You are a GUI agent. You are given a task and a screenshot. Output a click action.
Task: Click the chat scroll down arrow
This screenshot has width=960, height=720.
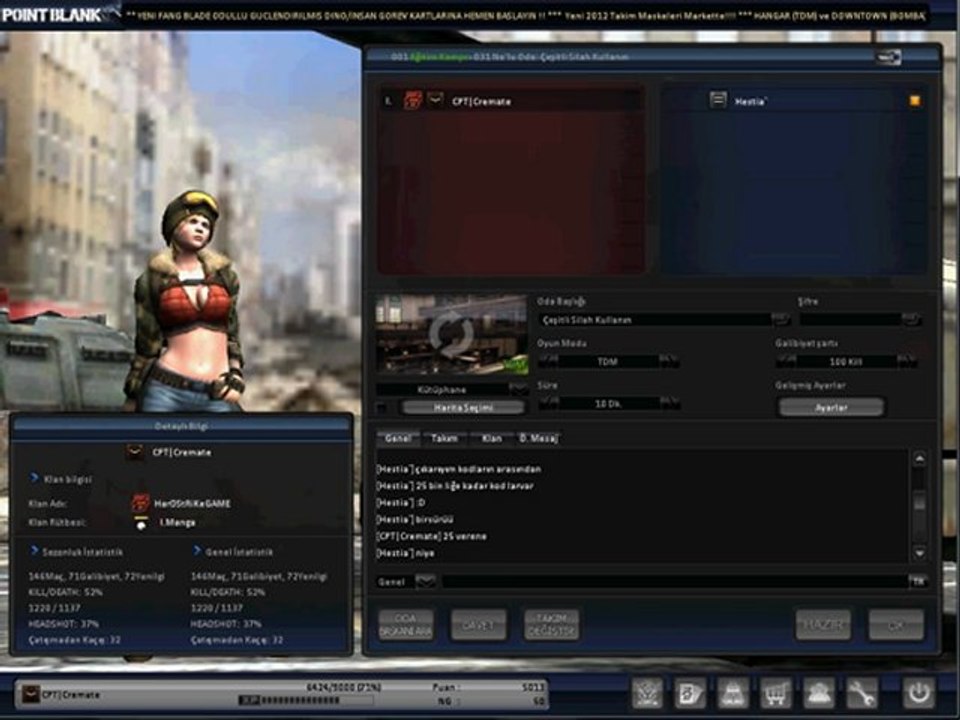(919, 553)
